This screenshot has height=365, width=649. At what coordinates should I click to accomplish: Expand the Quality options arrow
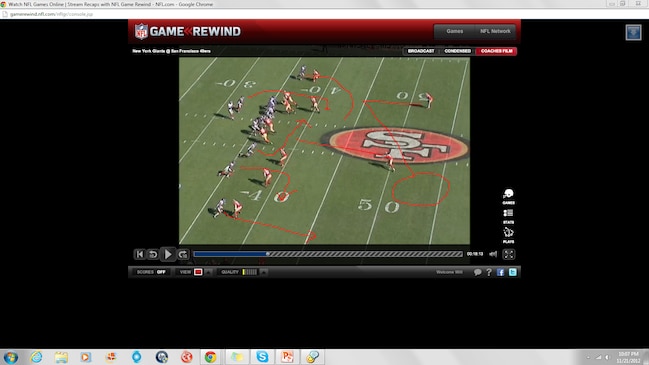click(x=264, y=272)
